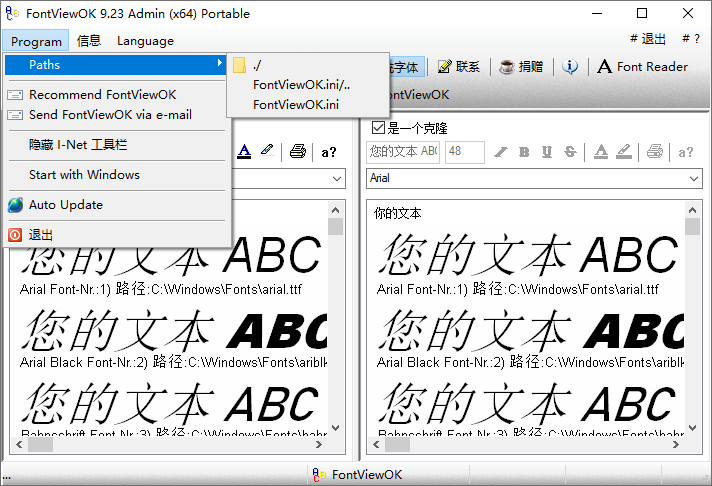Click the 捐赠 coffee cup icon
The width and height of the screenshot is (712, 486).
pos(507,67)
